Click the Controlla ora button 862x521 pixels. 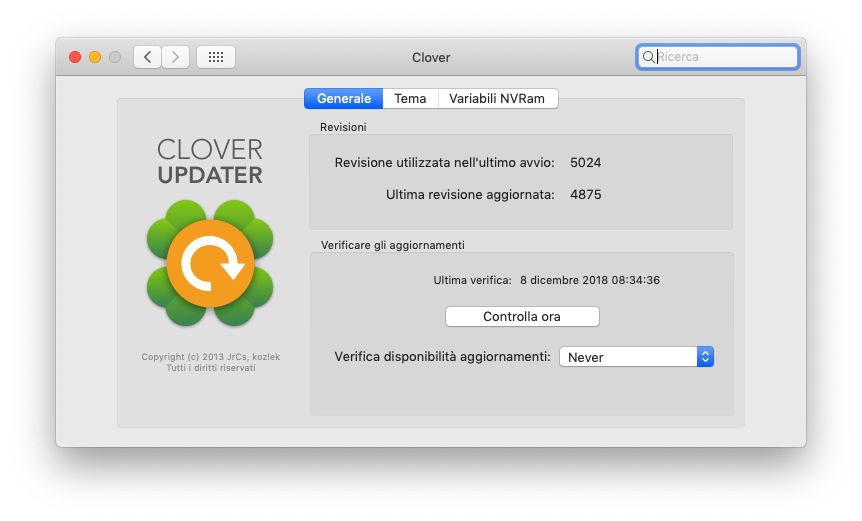click(522, 317)
